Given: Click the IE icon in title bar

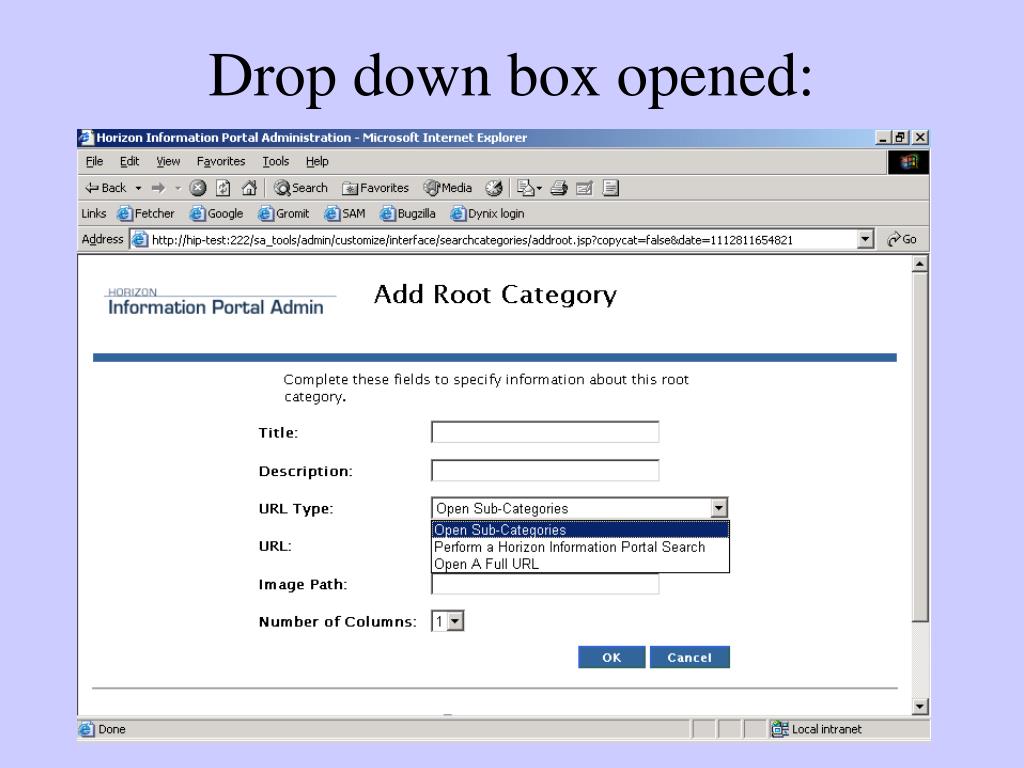Looking at the screenshot, I should point(86,138).
